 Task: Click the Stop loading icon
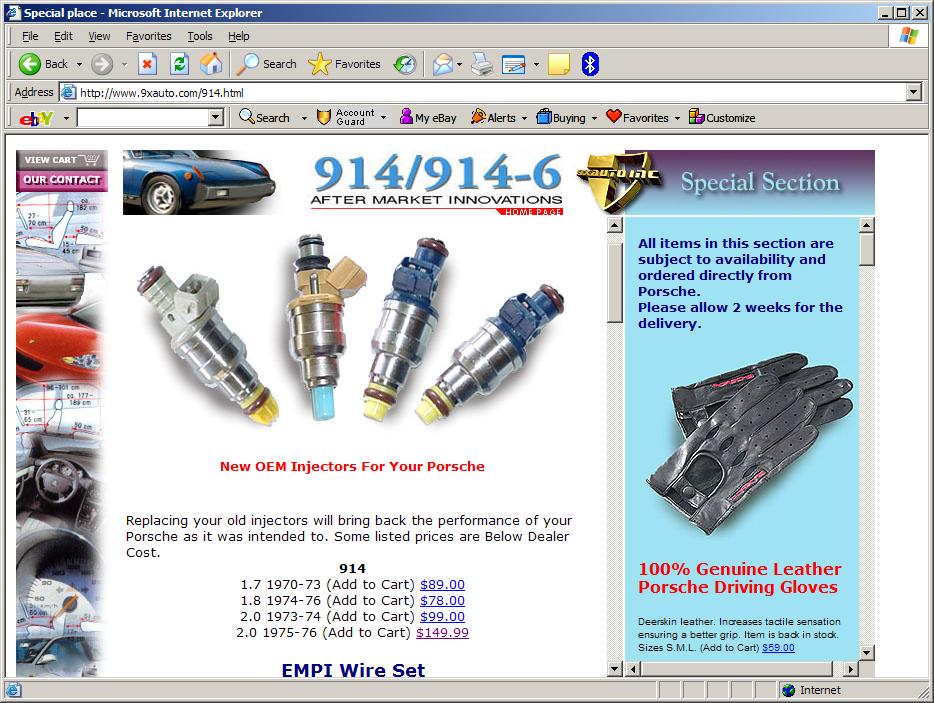pos(147,64)
